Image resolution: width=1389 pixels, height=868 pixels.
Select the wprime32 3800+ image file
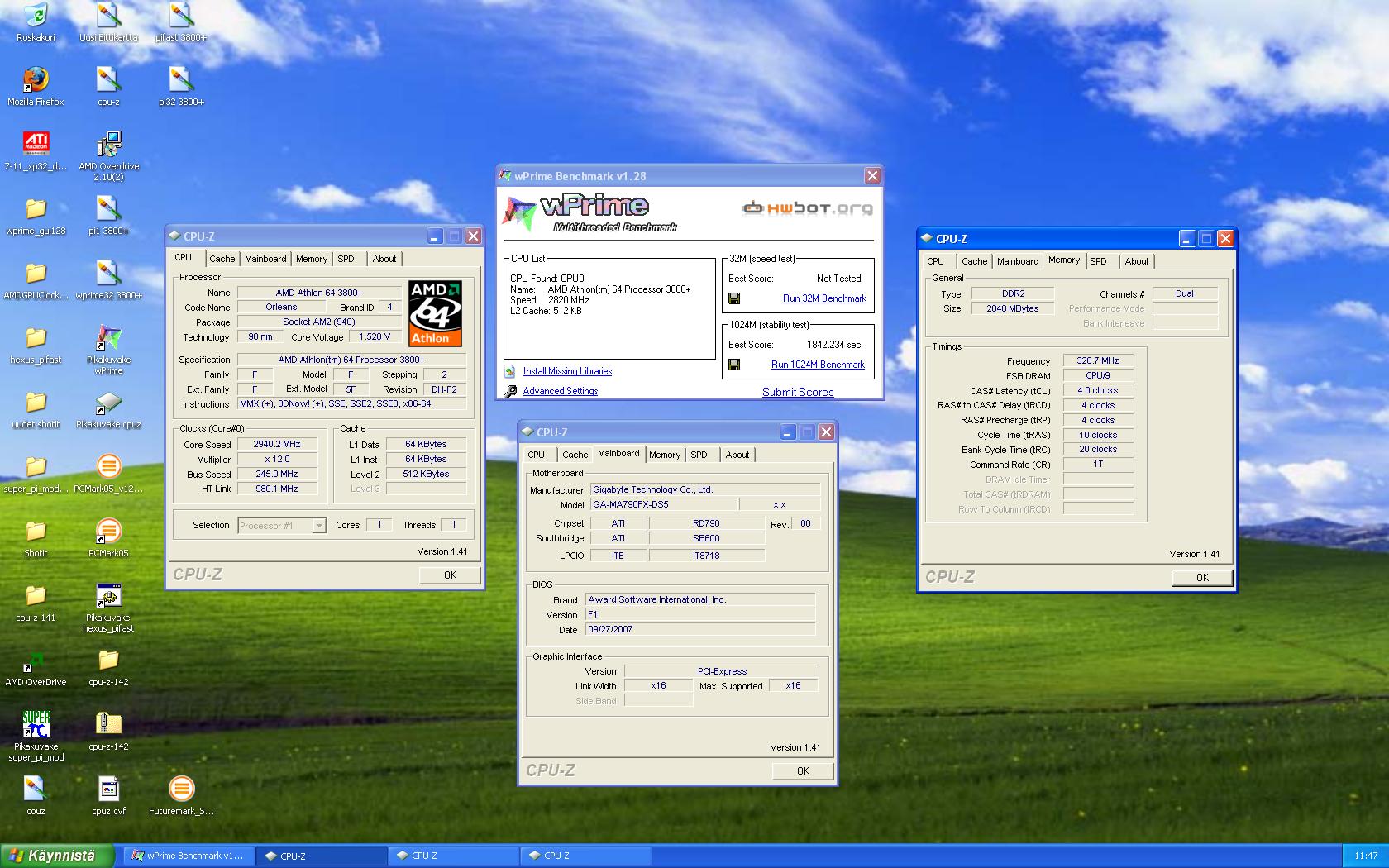click(x=108, y=273)
